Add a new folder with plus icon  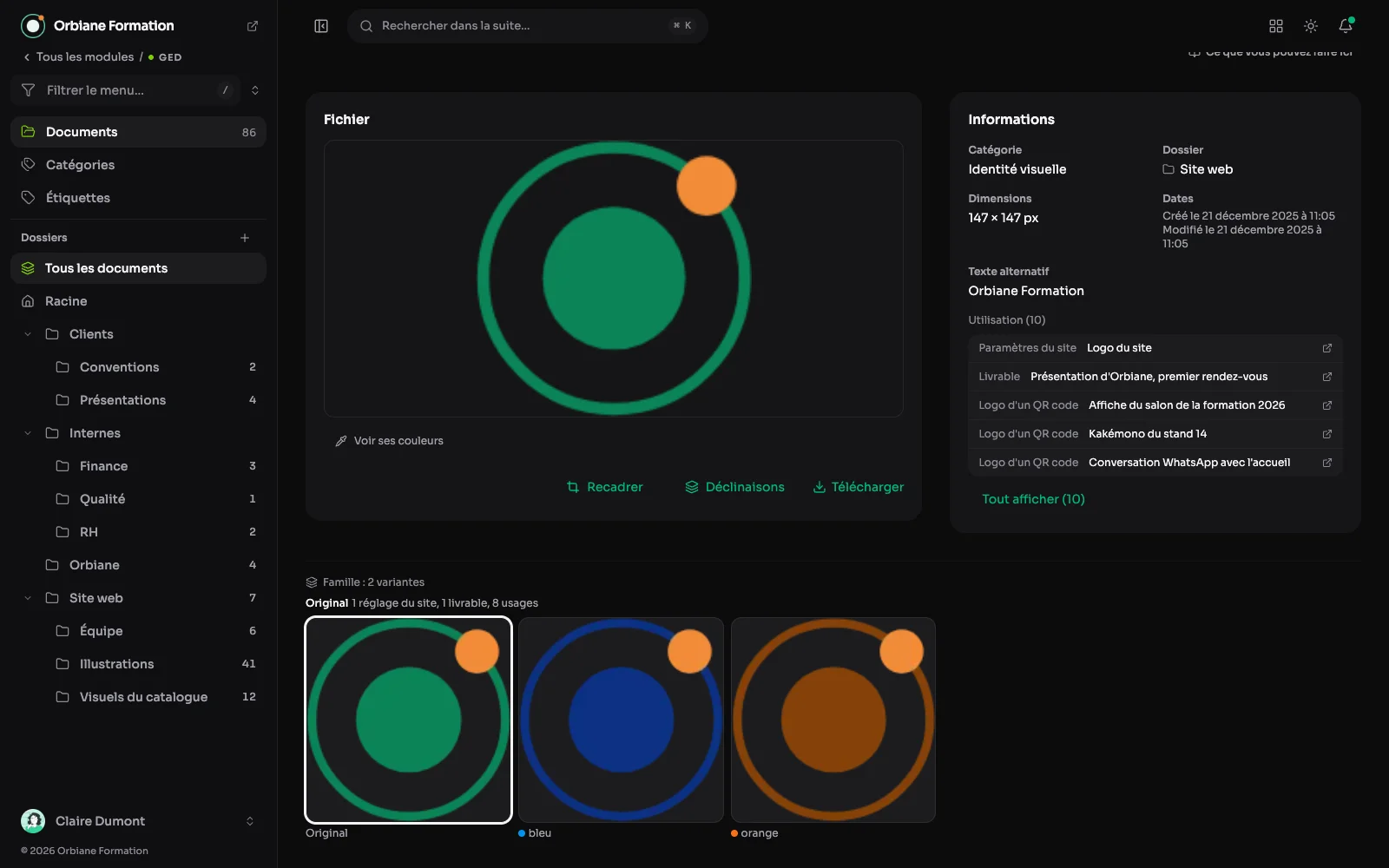(245, 238)
